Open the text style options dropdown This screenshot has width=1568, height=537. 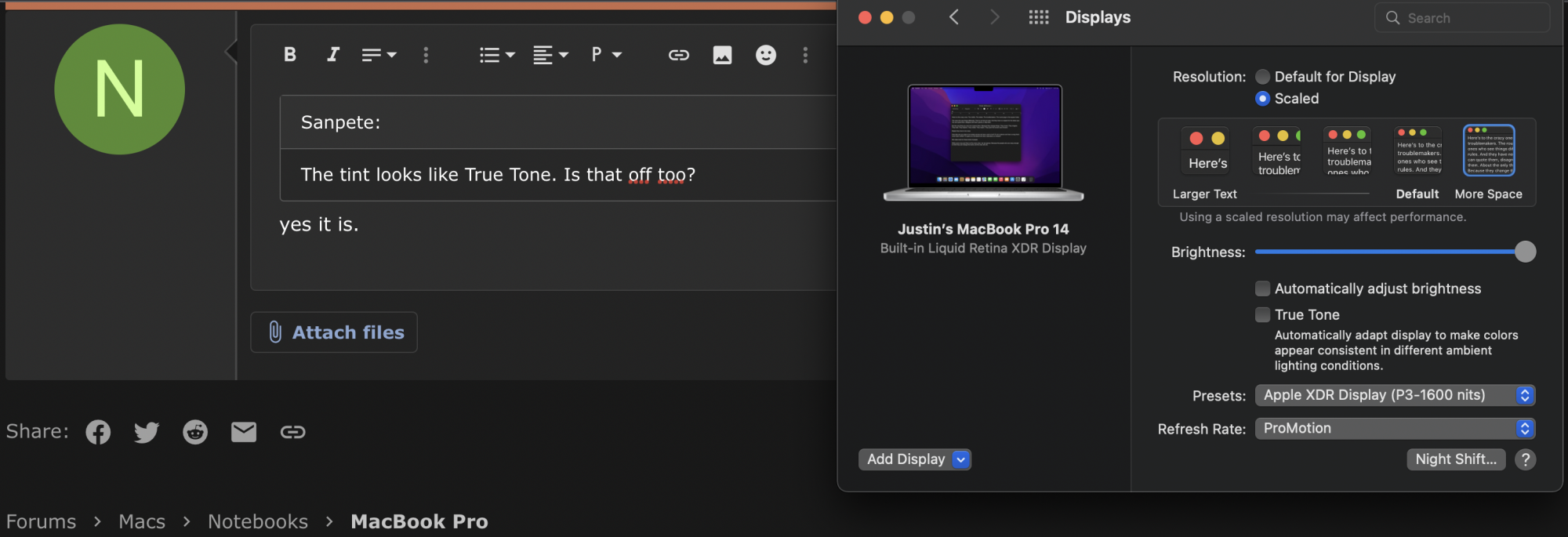379,55
